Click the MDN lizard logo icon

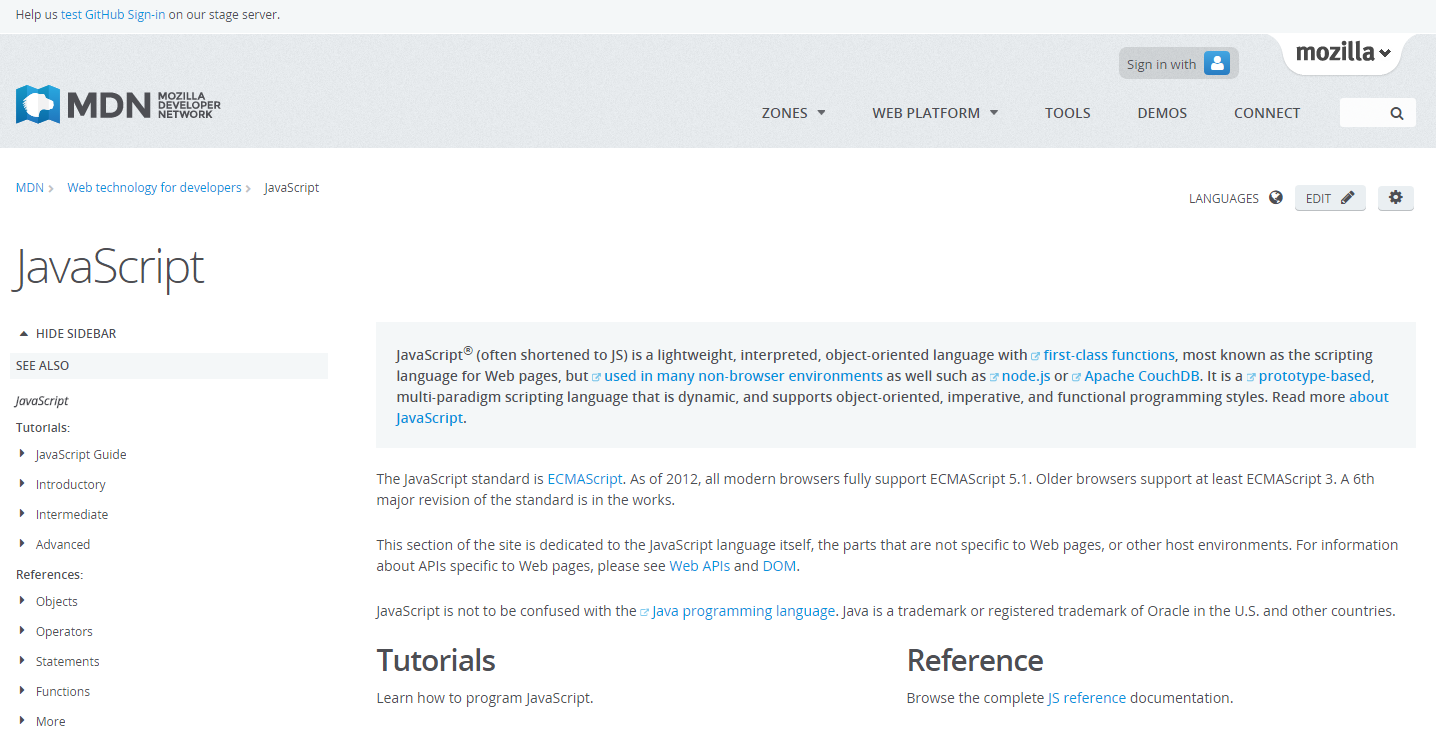[x=38, y=104]
